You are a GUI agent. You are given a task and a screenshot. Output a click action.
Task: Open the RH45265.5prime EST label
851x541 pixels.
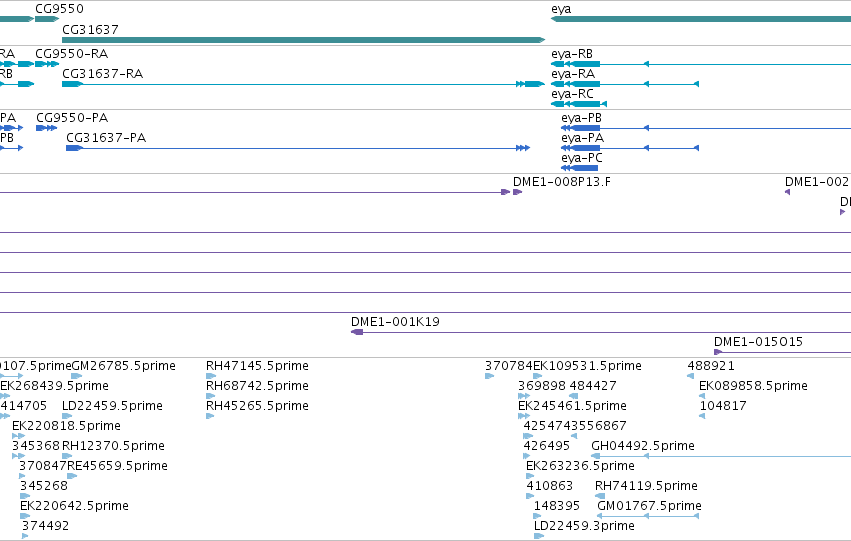coord(257,406)
